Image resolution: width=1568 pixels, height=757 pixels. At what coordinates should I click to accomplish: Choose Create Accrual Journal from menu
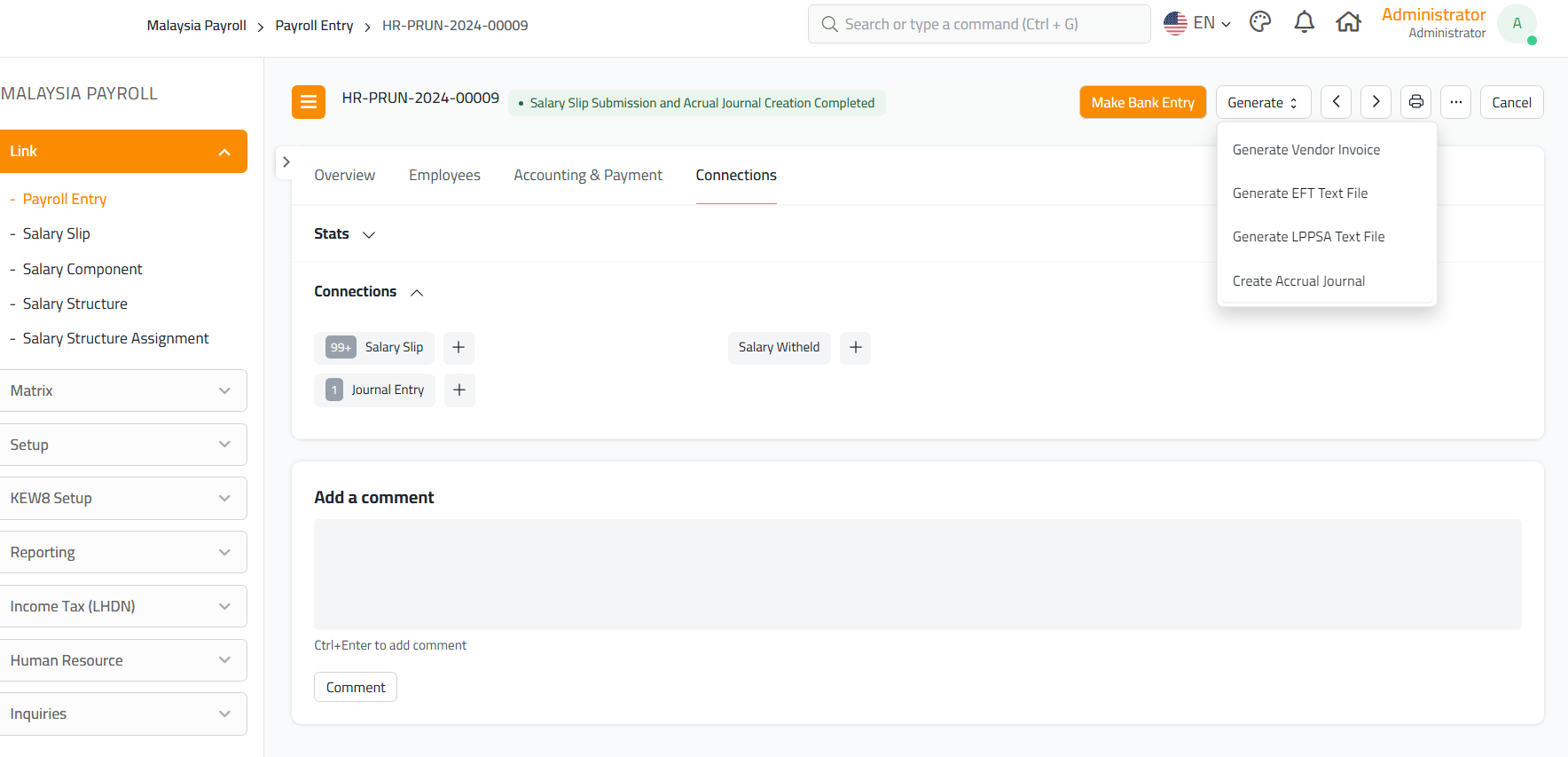point(1298,281)
